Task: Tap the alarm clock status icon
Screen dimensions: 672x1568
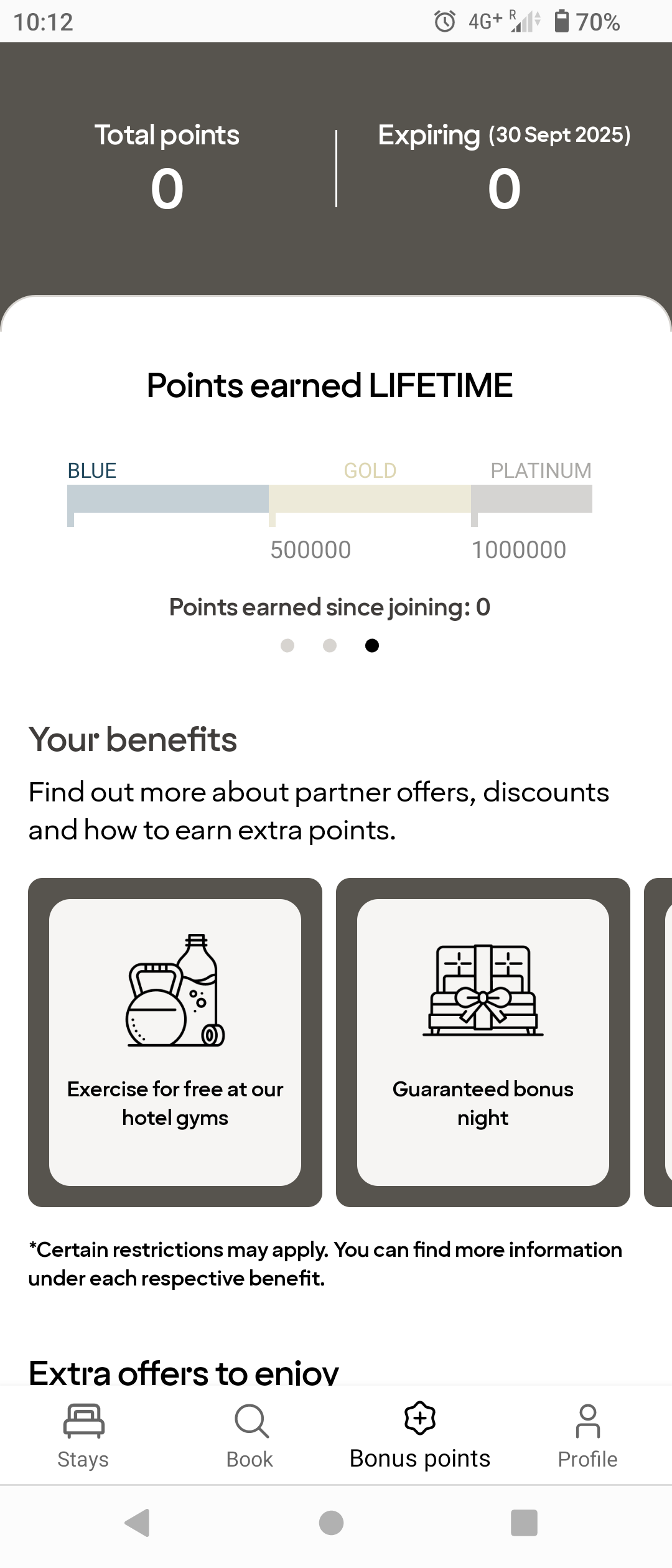Action: [x=444, y=22]
